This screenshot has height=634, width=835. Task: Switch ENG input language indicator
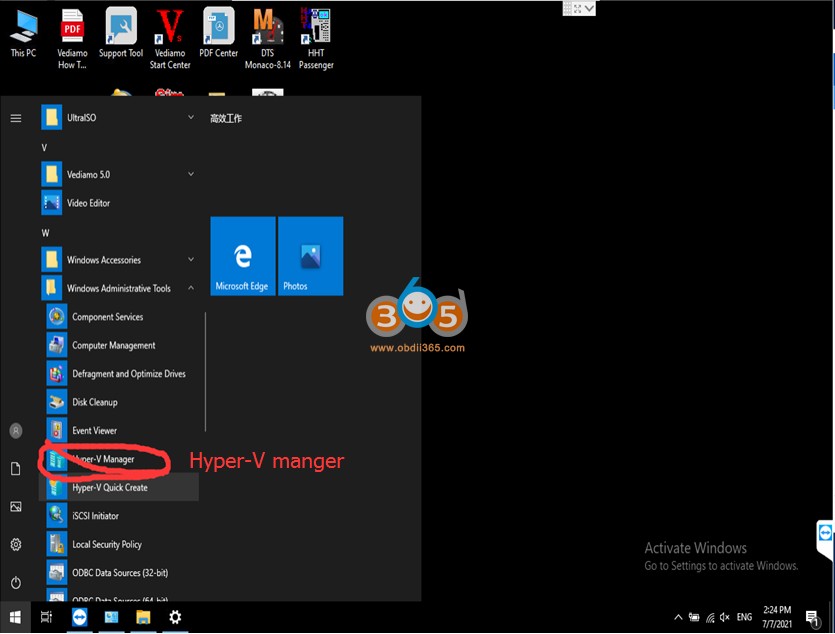pos(744,617)
